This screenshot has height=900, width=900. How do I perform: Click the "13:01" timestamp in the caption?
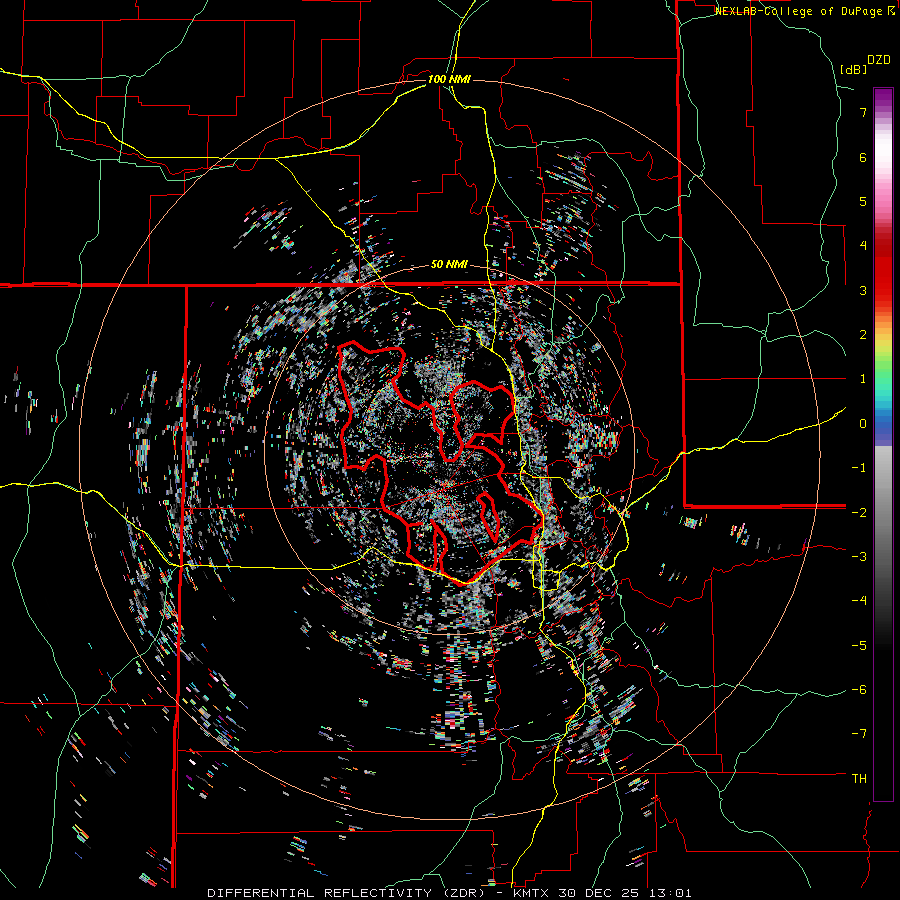[669, 893]
